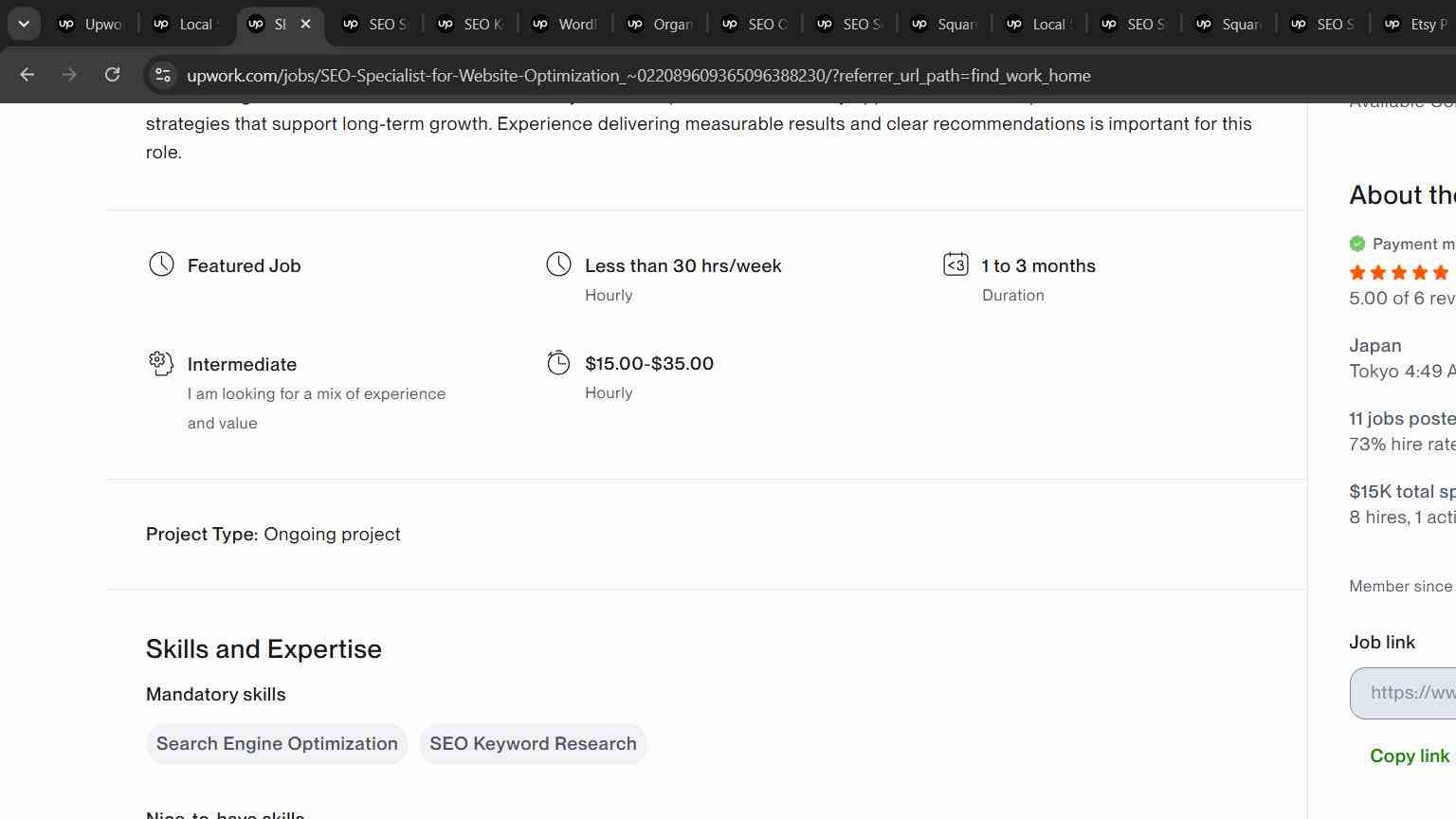
Task: Click the hours per week clock icon
Action: tap(558, 264)
